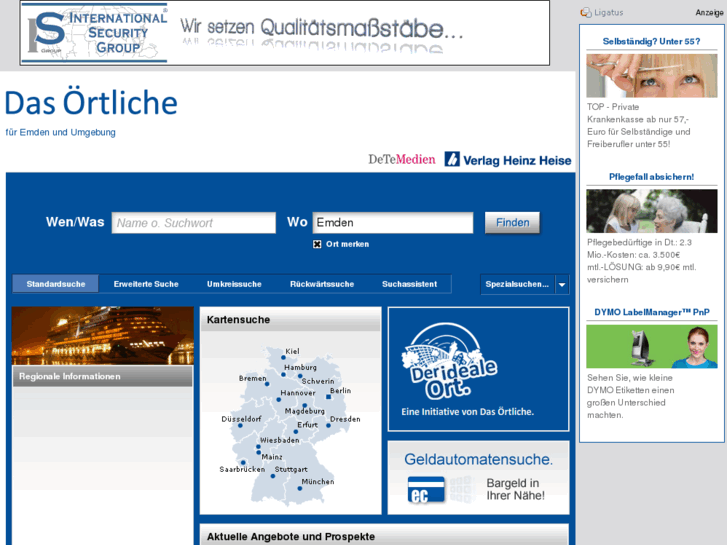Click the für Emden und Umgebung text
The width and height of the screenshot is (727, 545).
pos(61,132)
